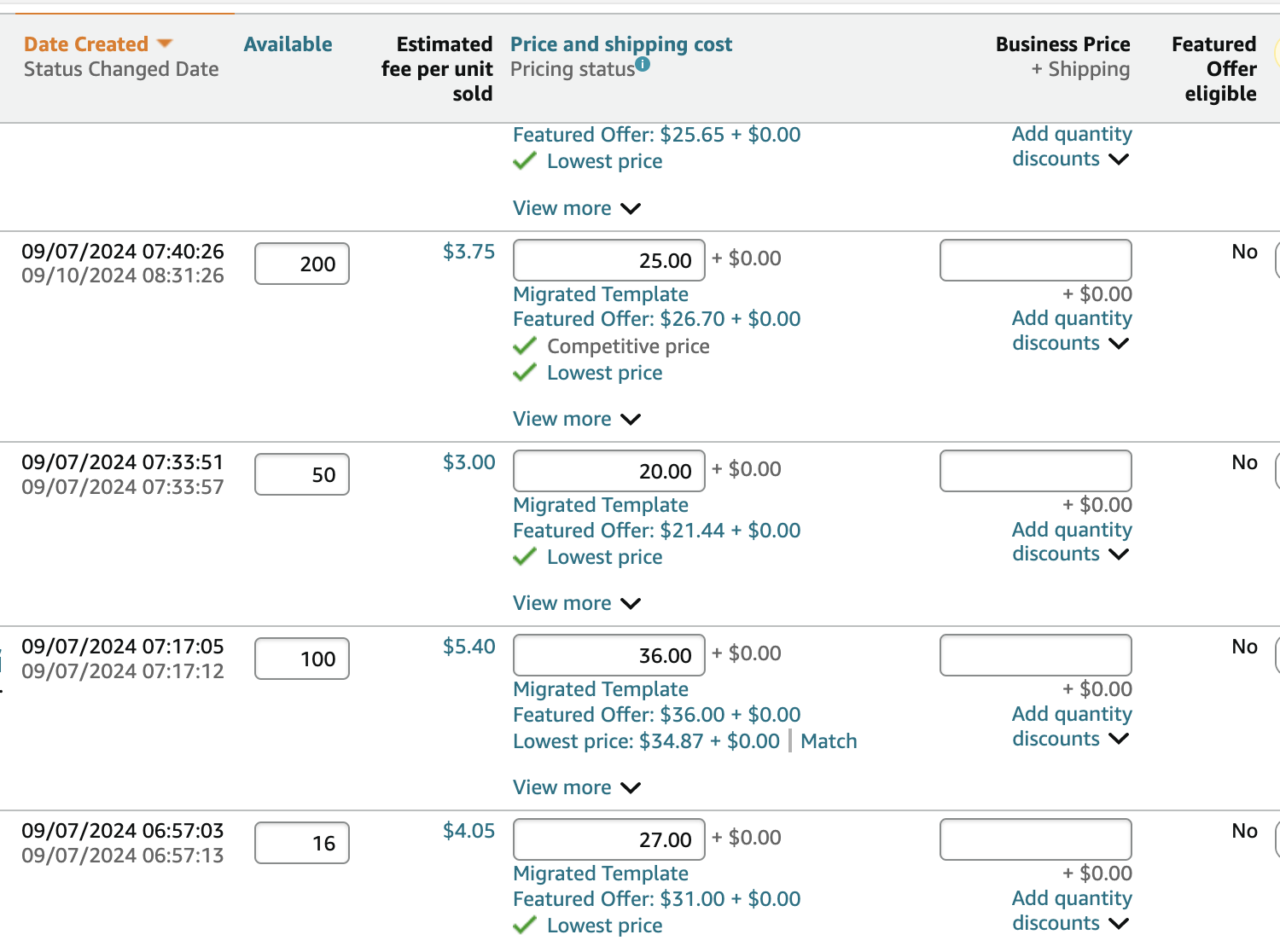Viewport: 1280px width, 952px height.
Task: Edit the available quantity field showing 200
Action: [x=302, y=264]
